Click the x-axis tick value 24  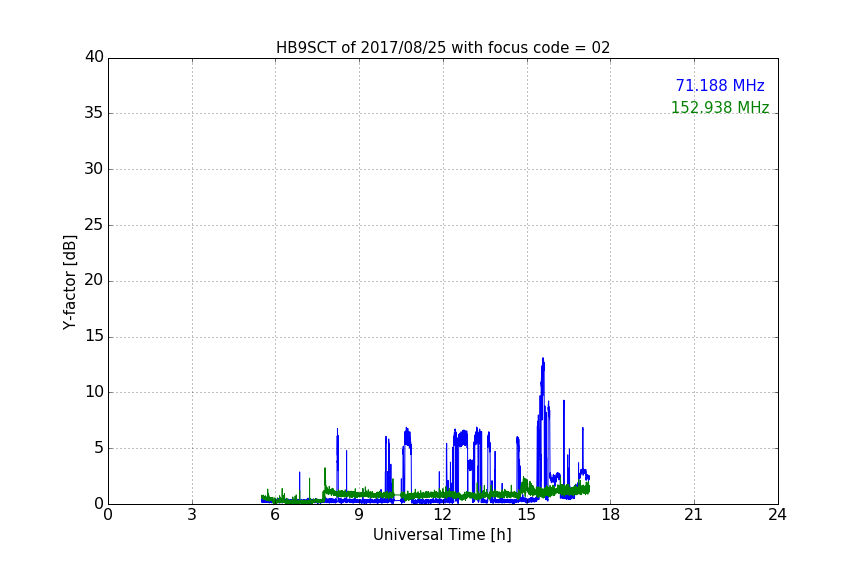tap(777, 515)
